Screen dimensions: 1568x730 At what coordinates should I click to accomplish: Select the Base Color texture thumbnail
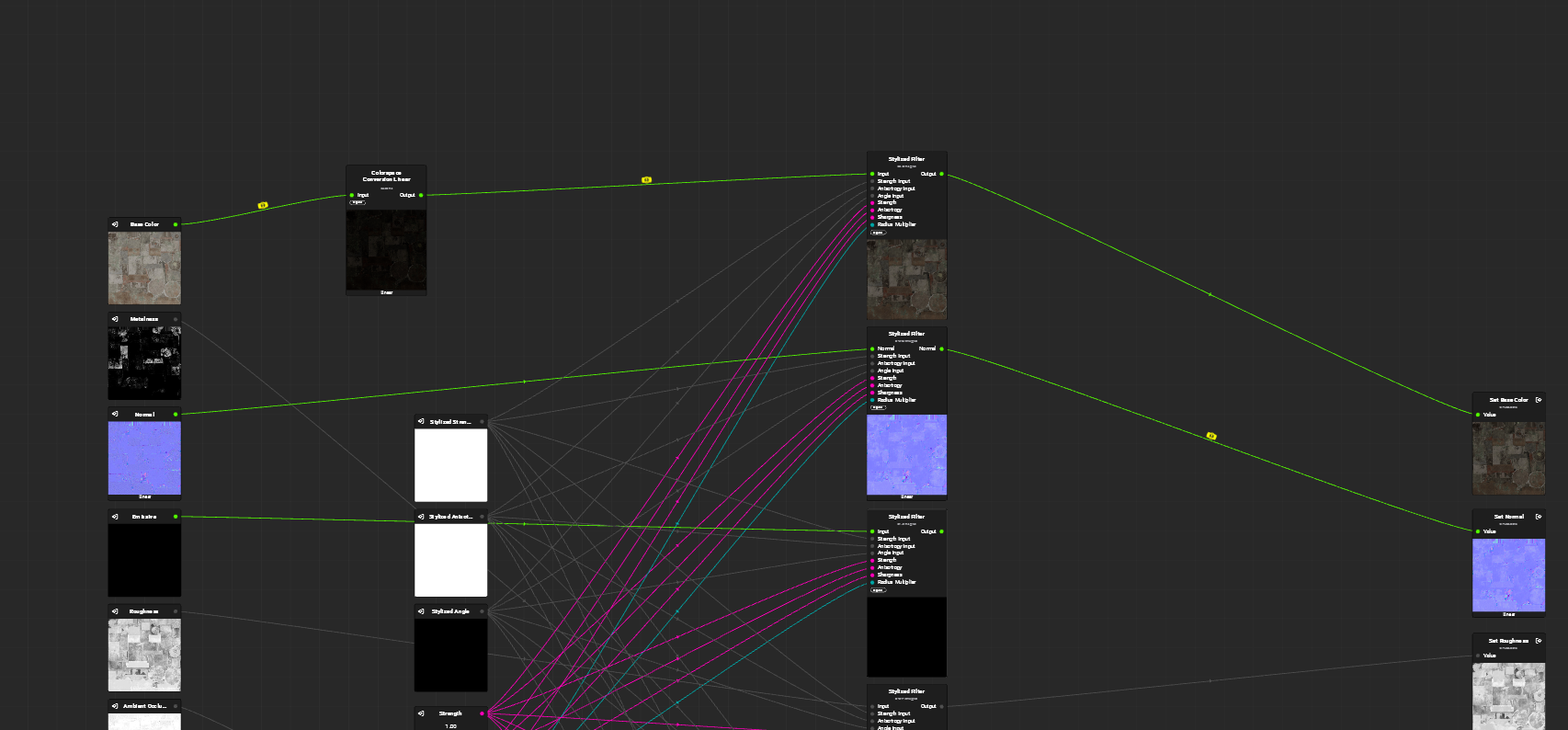[144, 268]
